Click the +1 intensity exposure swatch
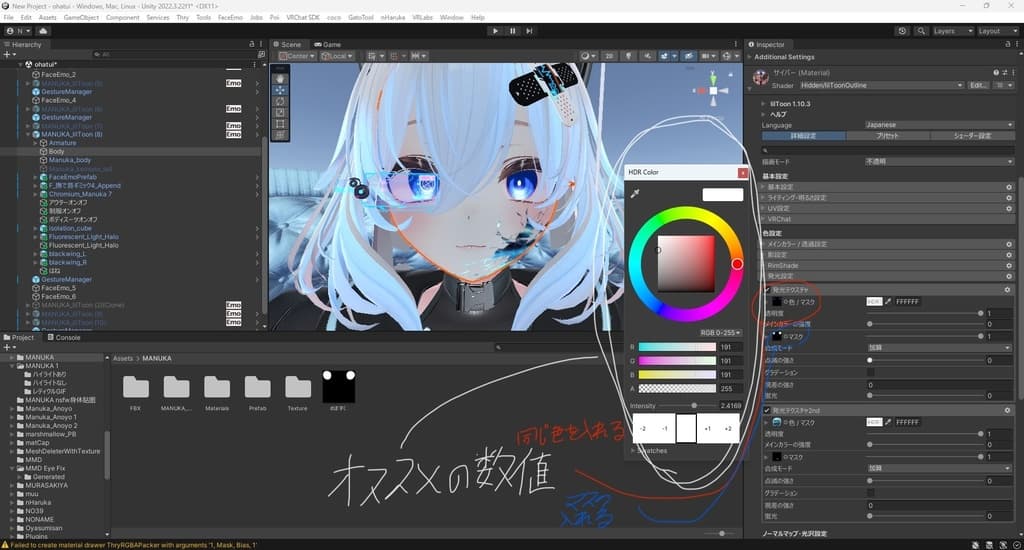Image resolution: width=1024 pixels, height=550 pixels. pos(707,429)
